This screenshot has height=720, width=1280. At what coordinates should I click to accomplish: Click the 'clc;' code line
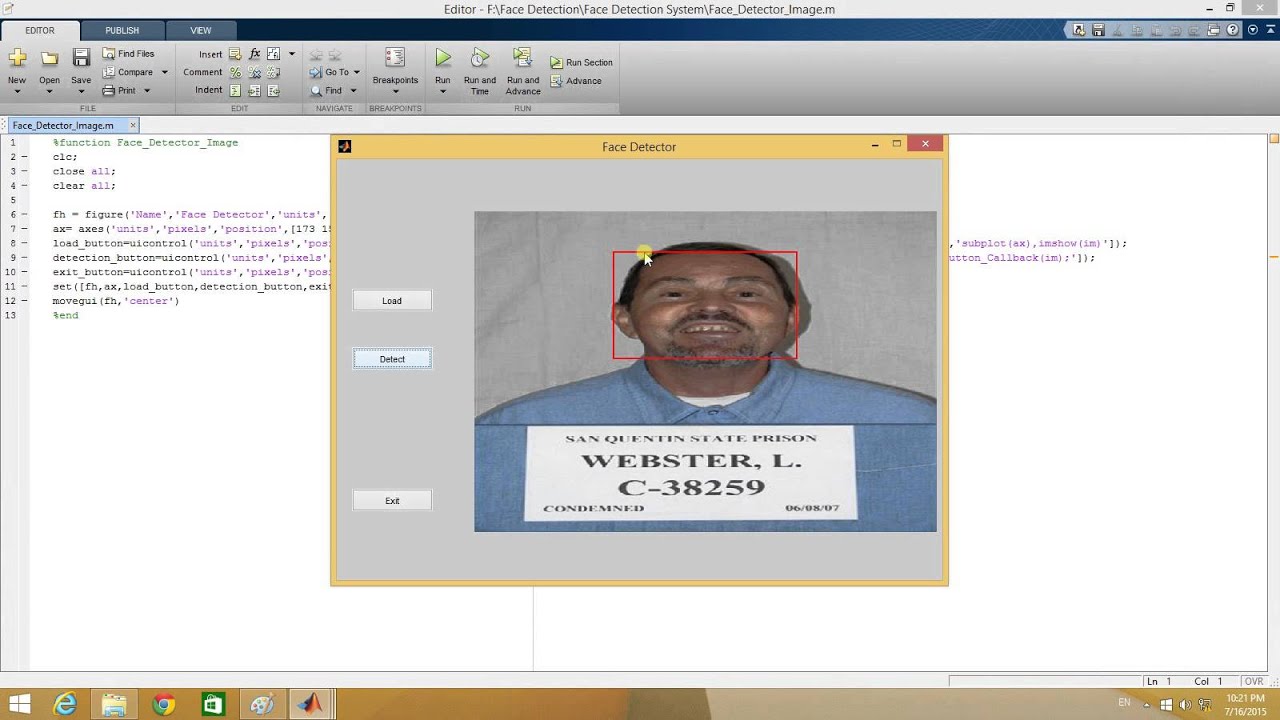65,157
